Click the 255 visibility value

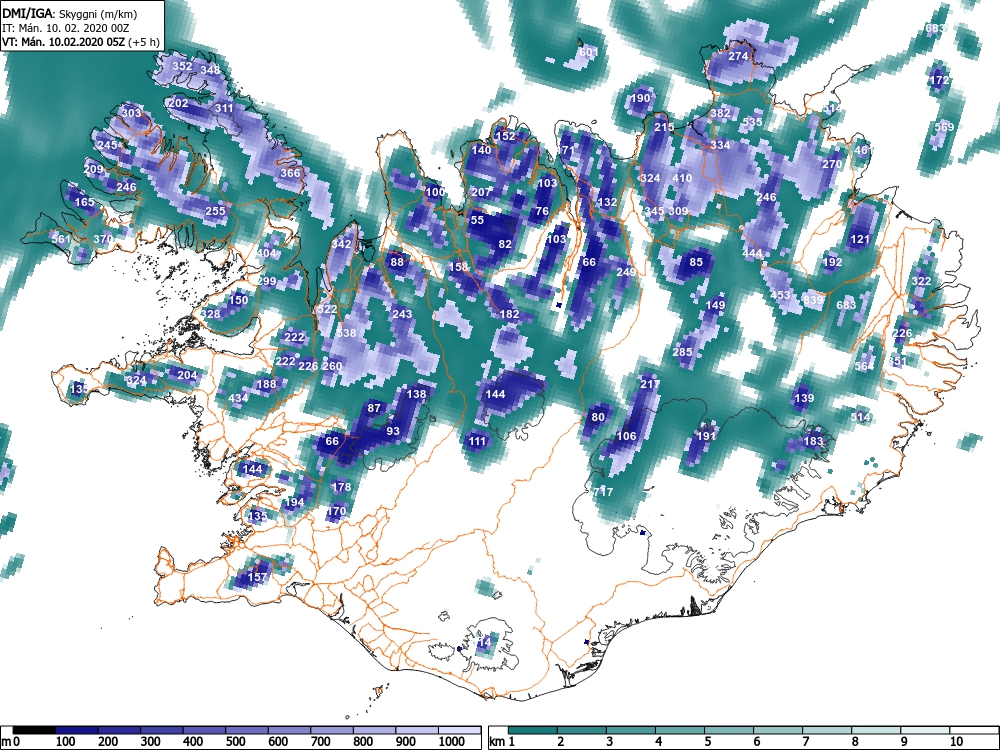(x=216, y=210)
